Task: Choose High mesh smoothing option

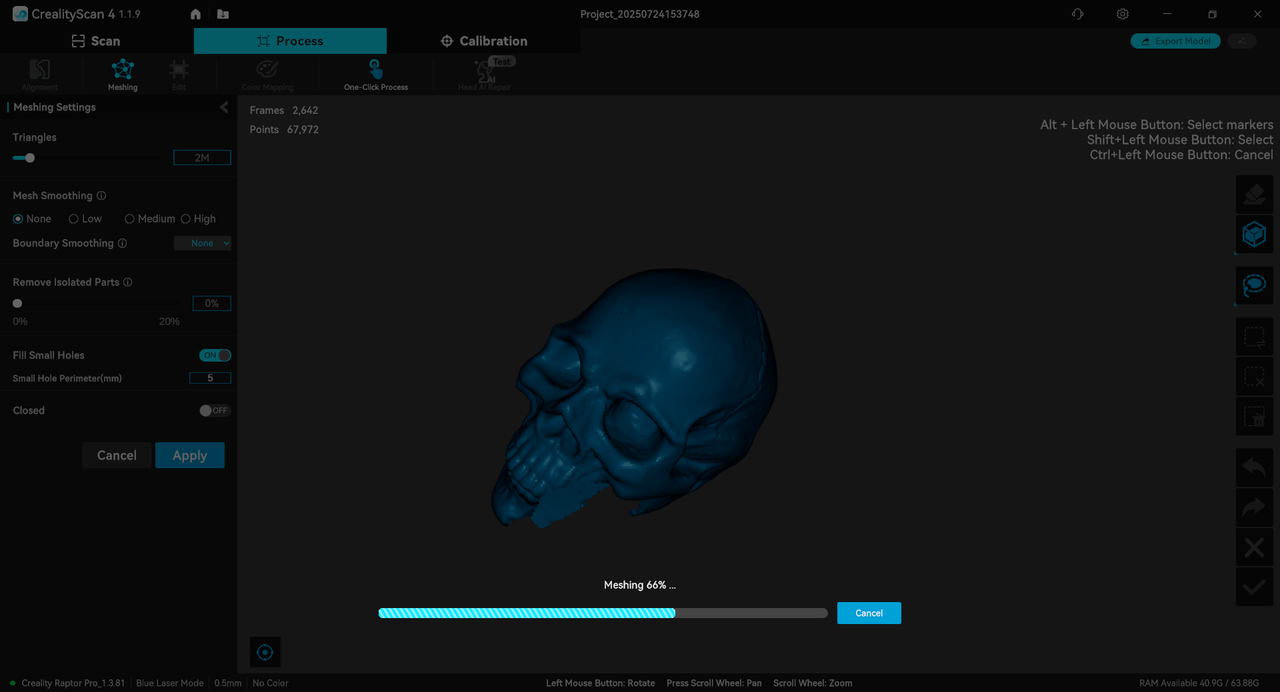Action: (186, 219)
